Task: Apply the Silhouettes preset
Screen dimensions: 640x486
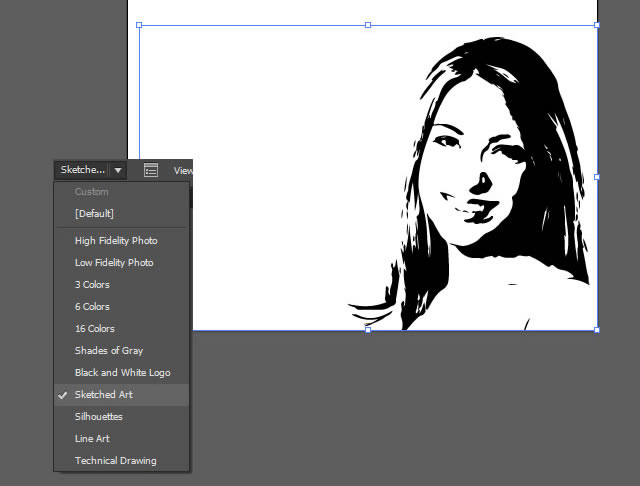Action: 99,417
